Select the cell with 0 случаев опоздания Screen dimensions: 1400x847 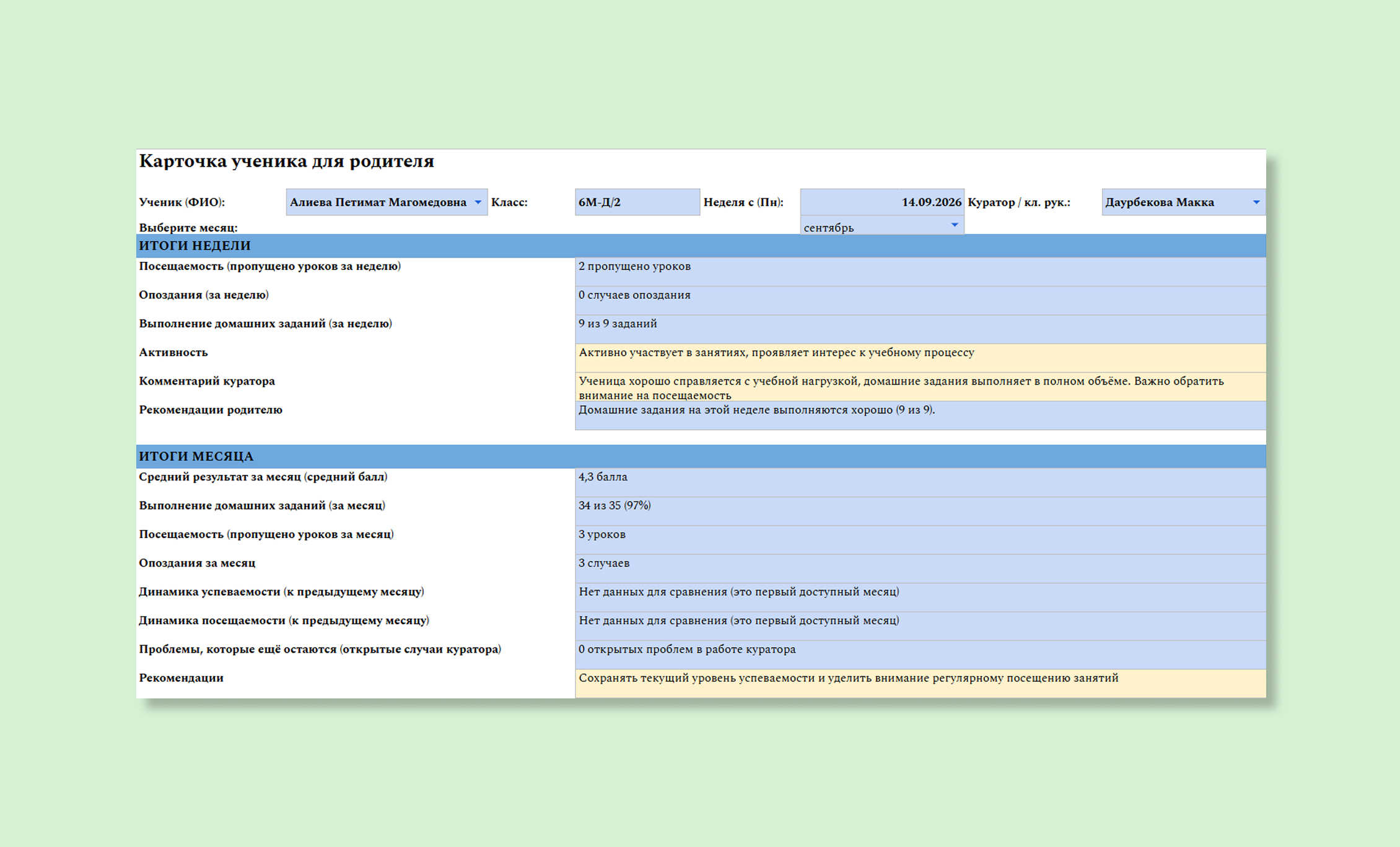pos(921,301)
